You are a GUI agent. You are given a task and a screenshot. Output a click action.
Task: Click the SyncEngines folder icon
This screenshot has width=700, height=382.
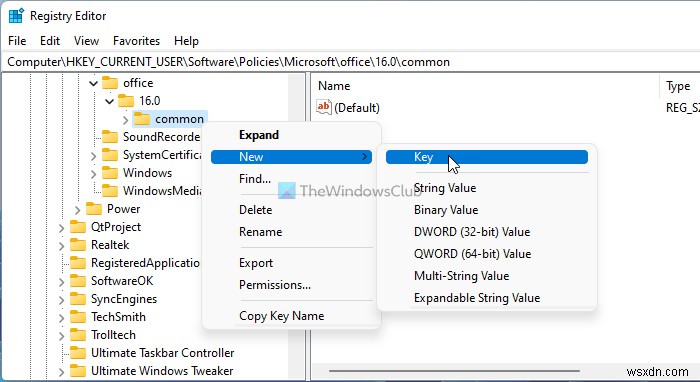(78, 299)
